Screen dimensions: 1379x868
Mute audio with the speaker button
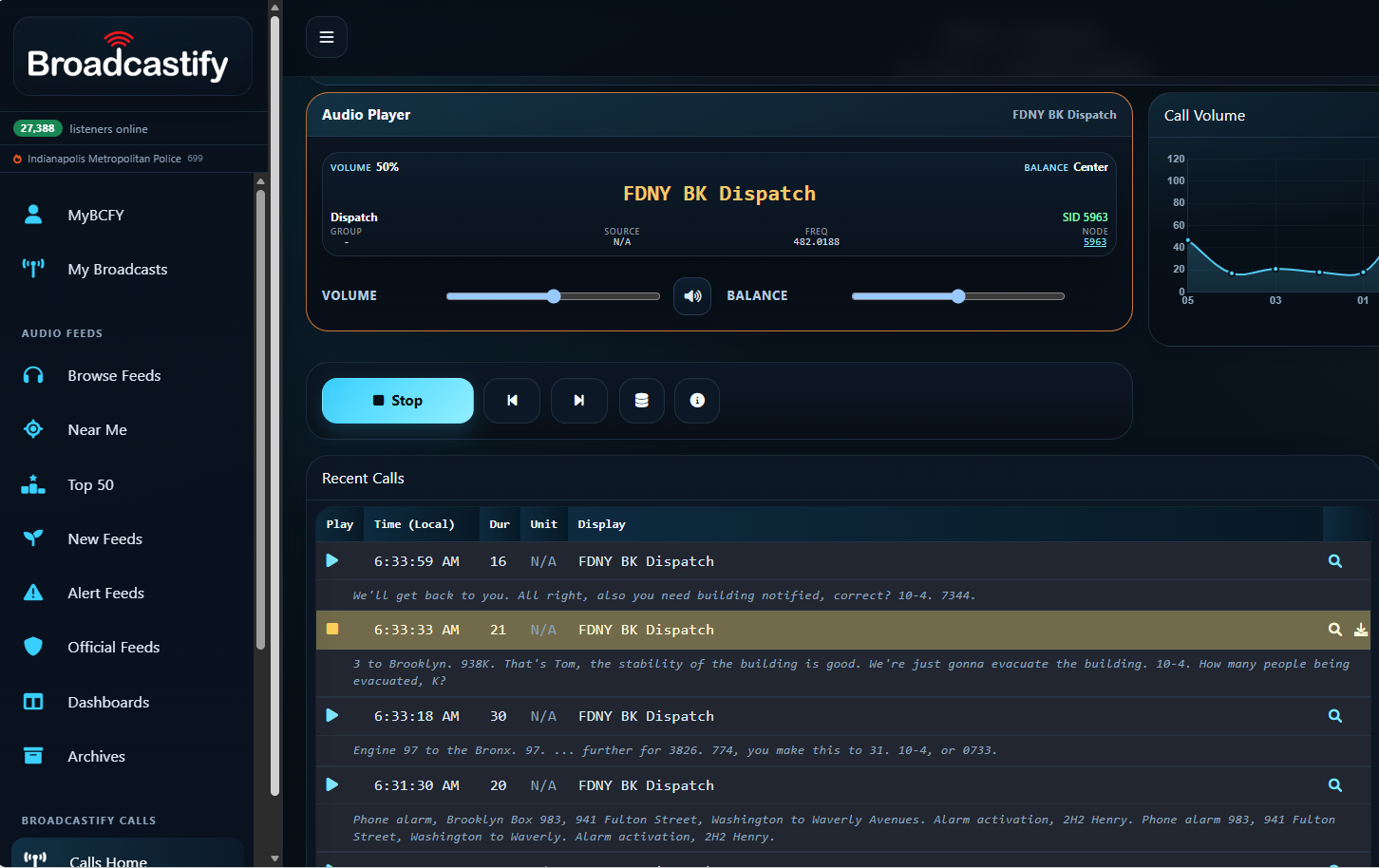[692, 296]
